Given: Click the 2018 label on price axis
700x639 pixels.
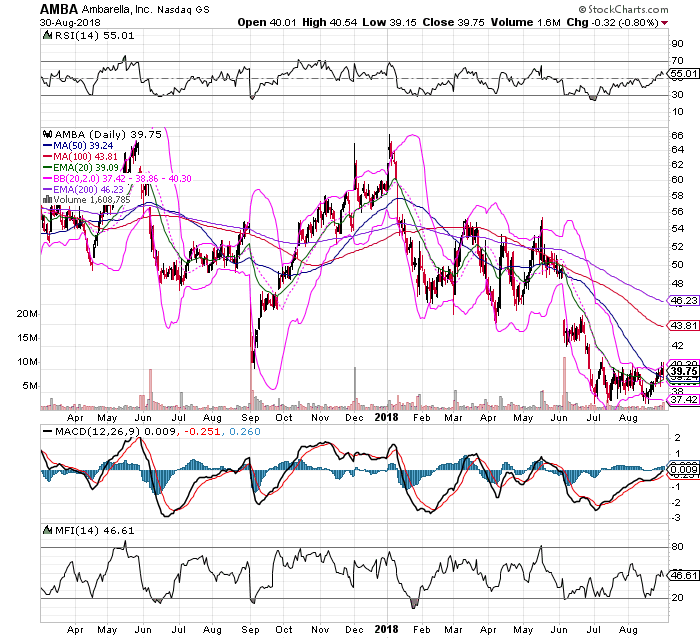Looking at the screenshot, I should pyautogui.click(x=386, y=418).
